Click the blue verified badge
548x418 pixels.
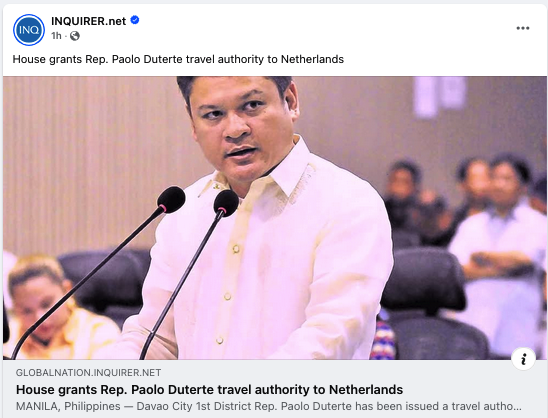tap(135, 20)
